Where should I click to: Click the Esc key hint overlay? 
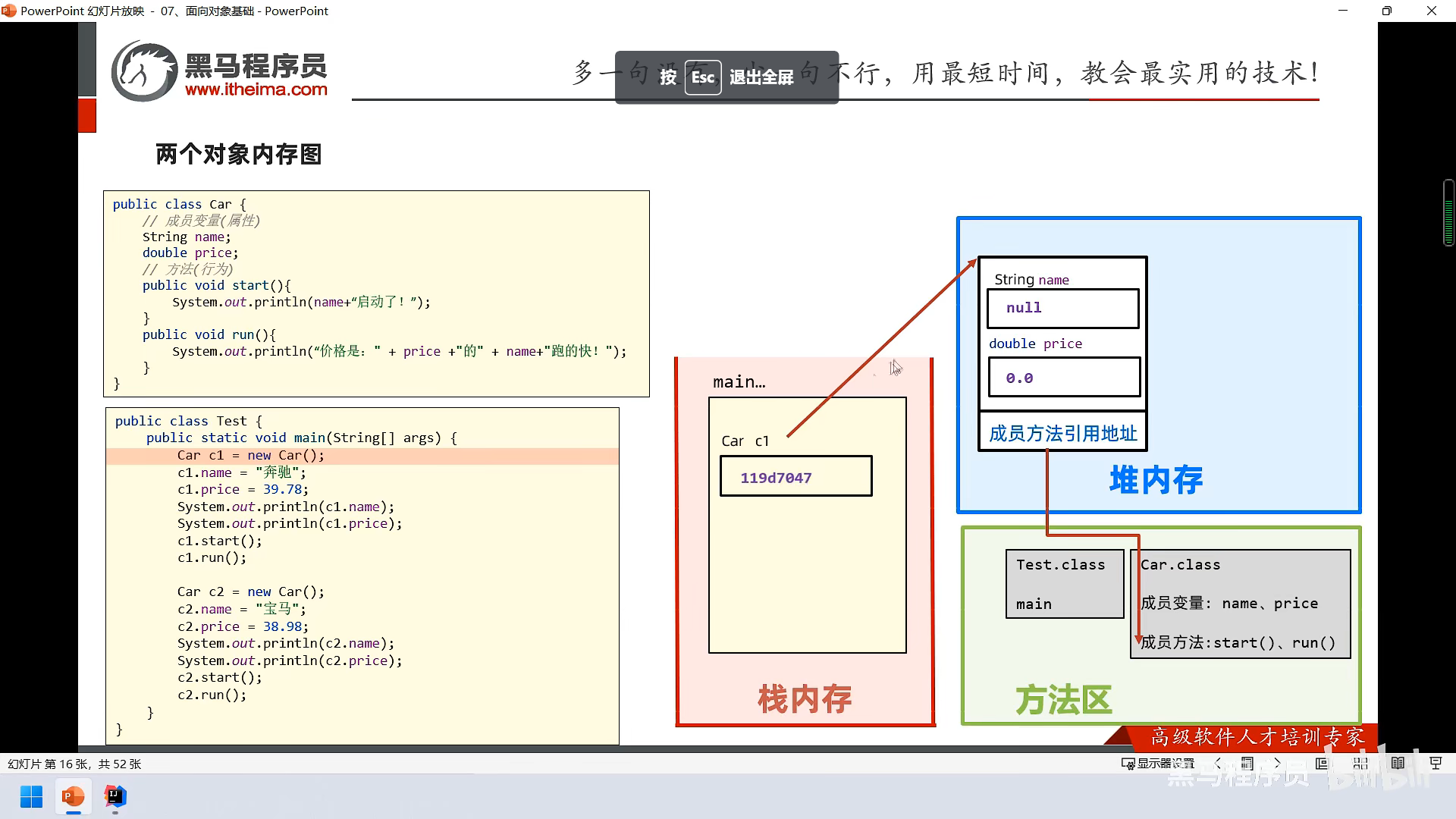tap(702, 77)
